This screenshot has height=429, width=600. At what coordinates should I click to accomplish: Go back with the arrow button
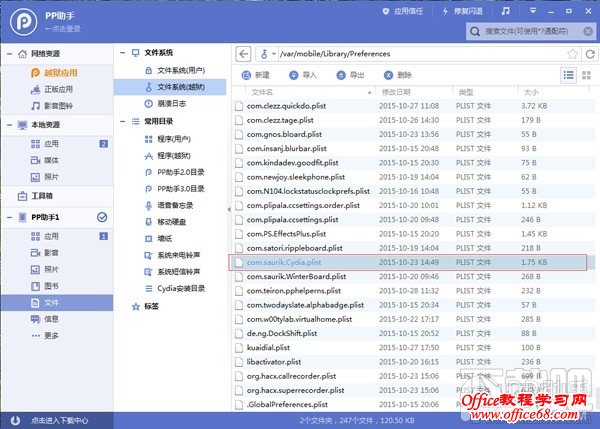point(243,54)
